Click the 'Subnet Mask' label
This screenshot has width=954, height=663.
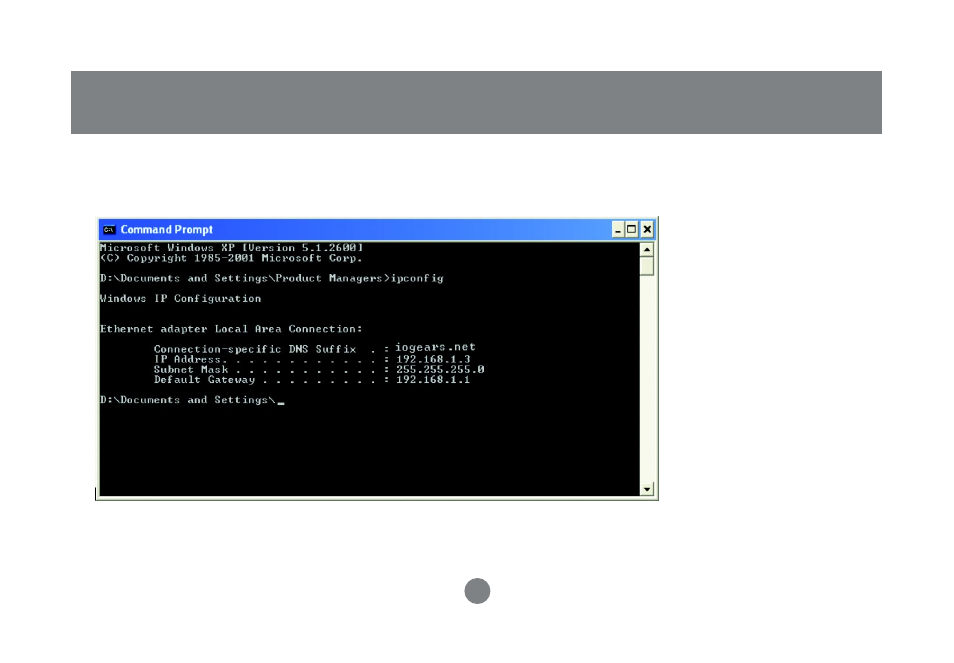pyautogui.click(x=191, y=370)
